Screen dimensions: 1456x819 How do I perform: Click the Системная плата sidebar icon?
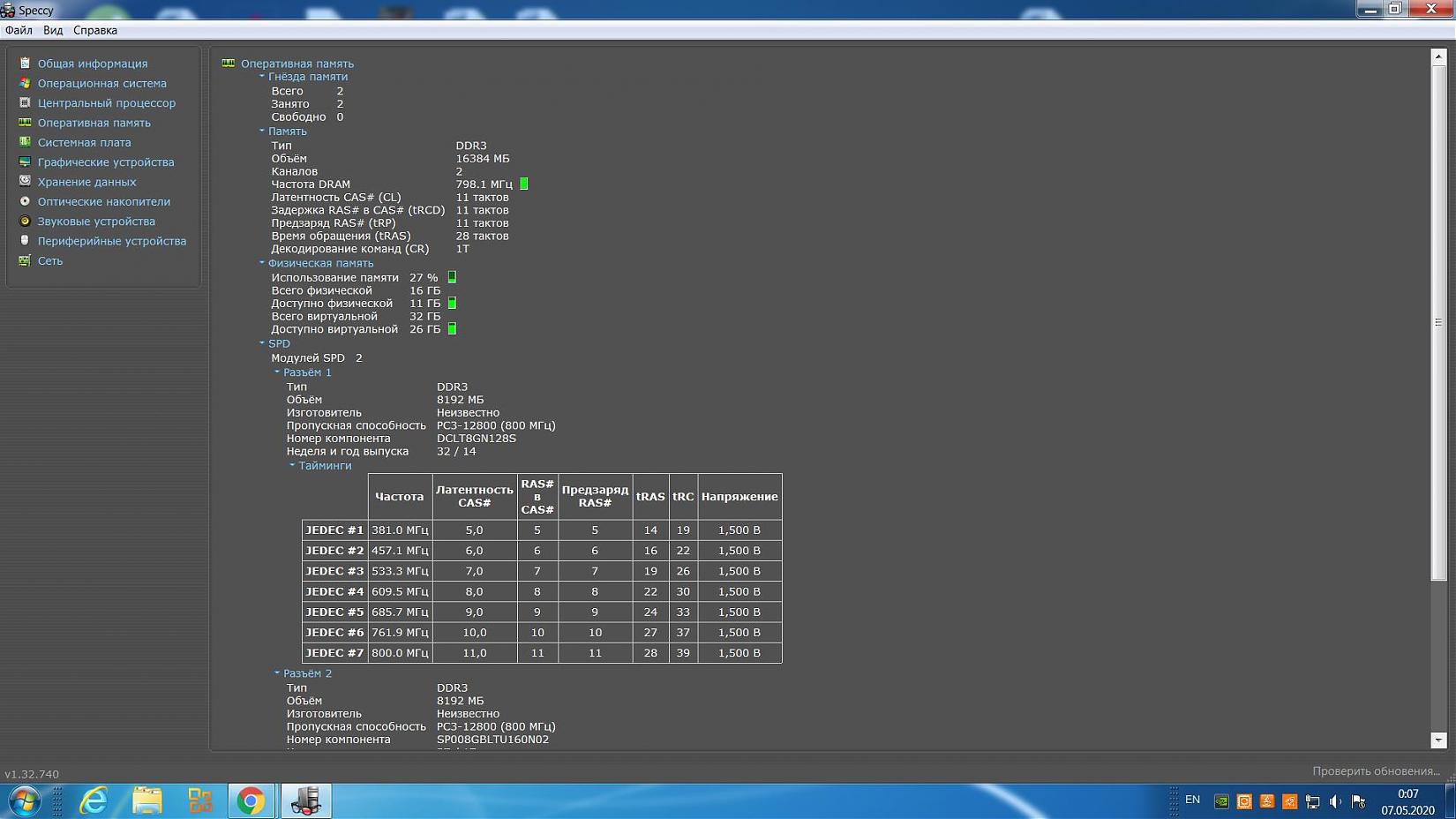[25, 142]
